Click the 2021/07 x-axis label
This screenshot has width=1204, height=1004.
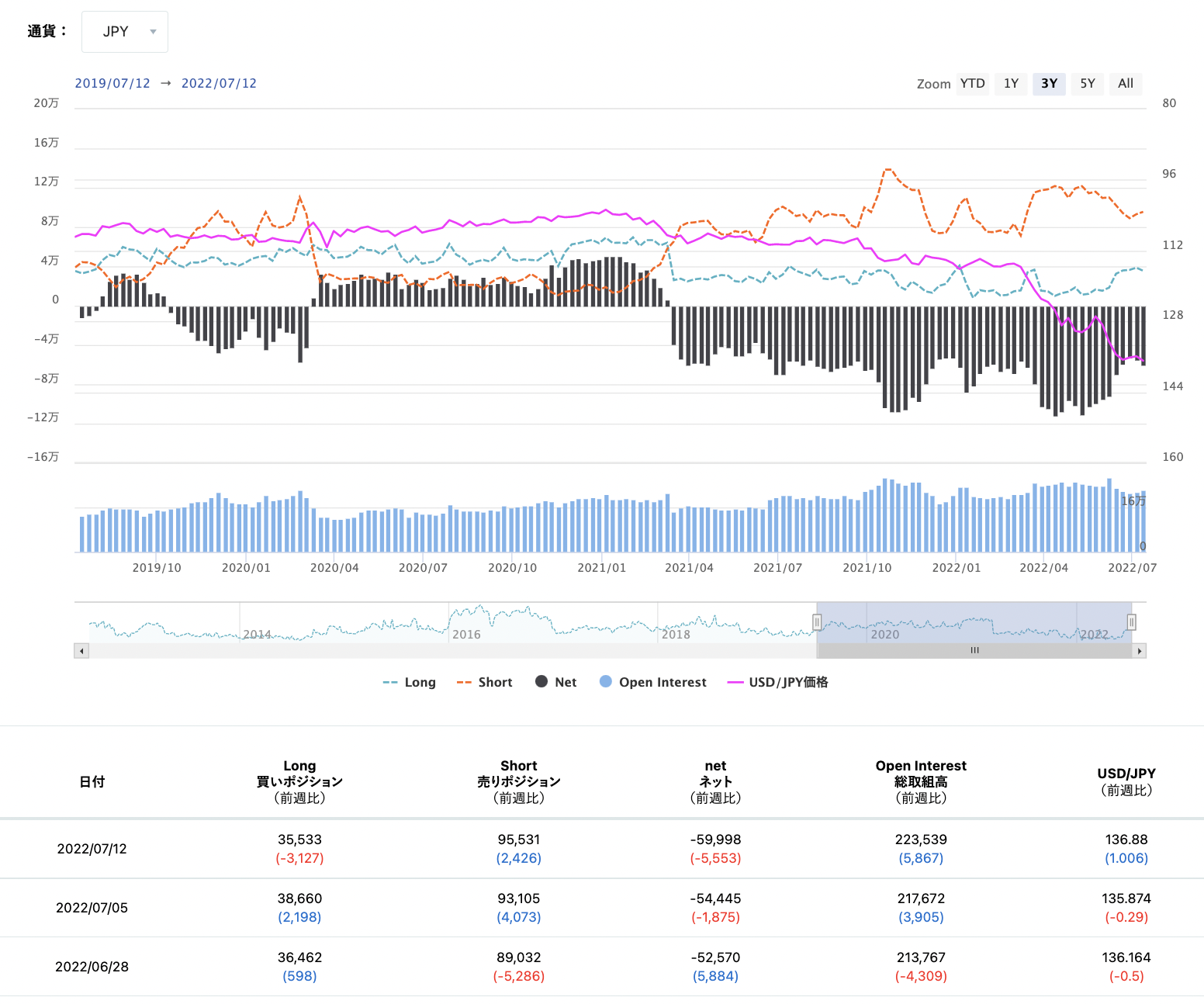[777, 568]
